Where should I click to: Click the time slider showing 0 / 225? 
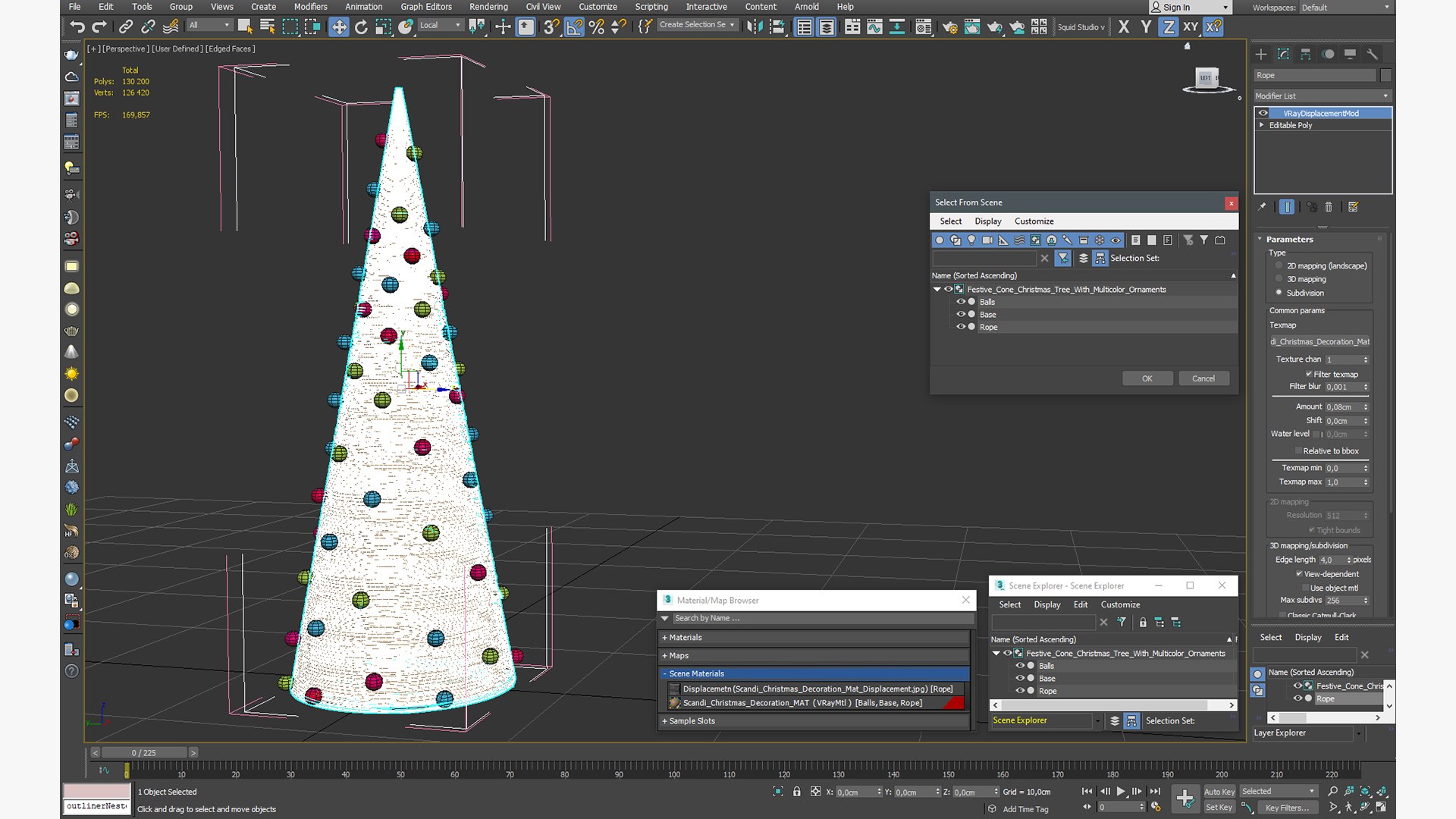(144, 753)
